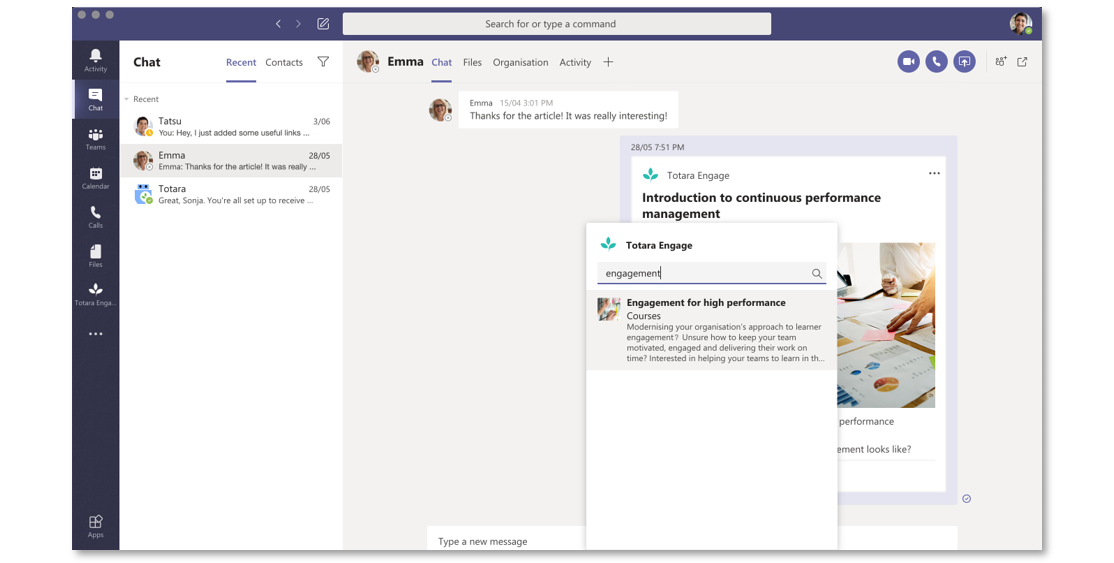Select Engagement for high performance result

[x=712, y=330]
